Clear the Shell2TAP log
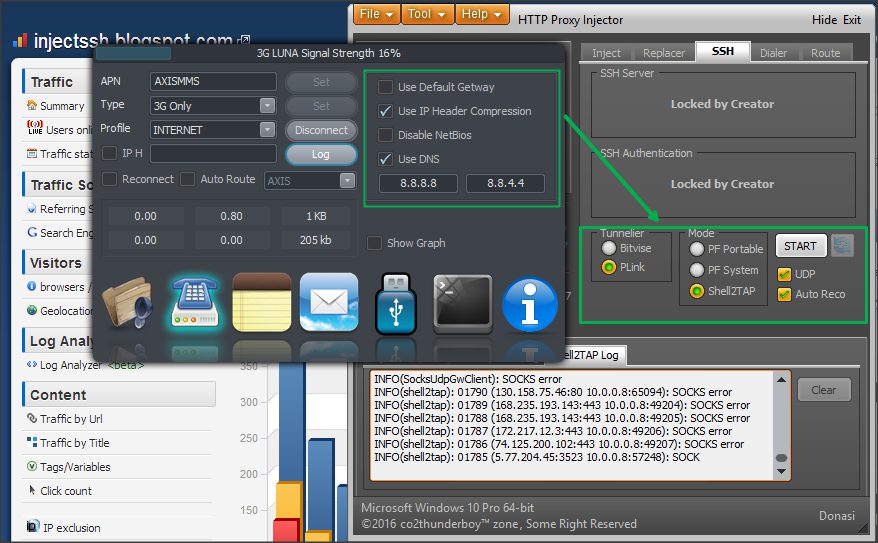Screen dimensions: 878x543 [823, 390]
